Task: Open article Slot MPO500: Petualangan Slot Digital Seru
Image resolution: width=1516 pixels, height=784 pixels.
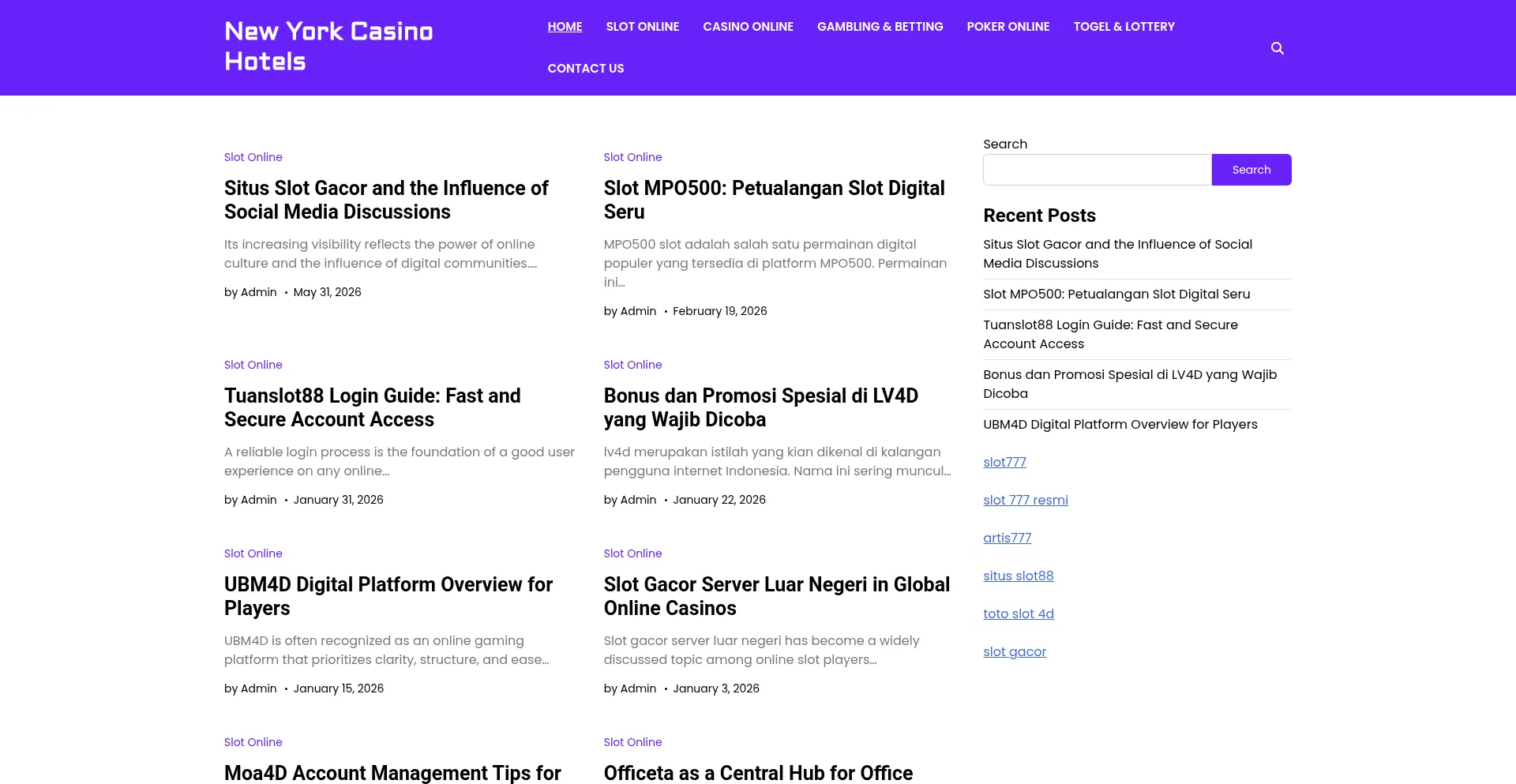Action: tap(775, 200)
